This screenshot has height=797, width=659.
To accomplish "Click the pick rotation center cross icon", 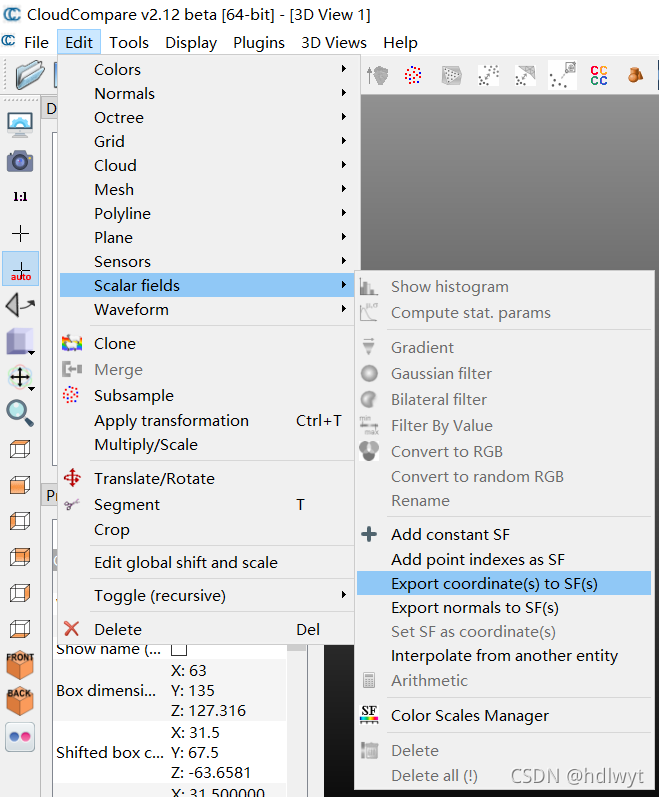I will pos(20,233).
